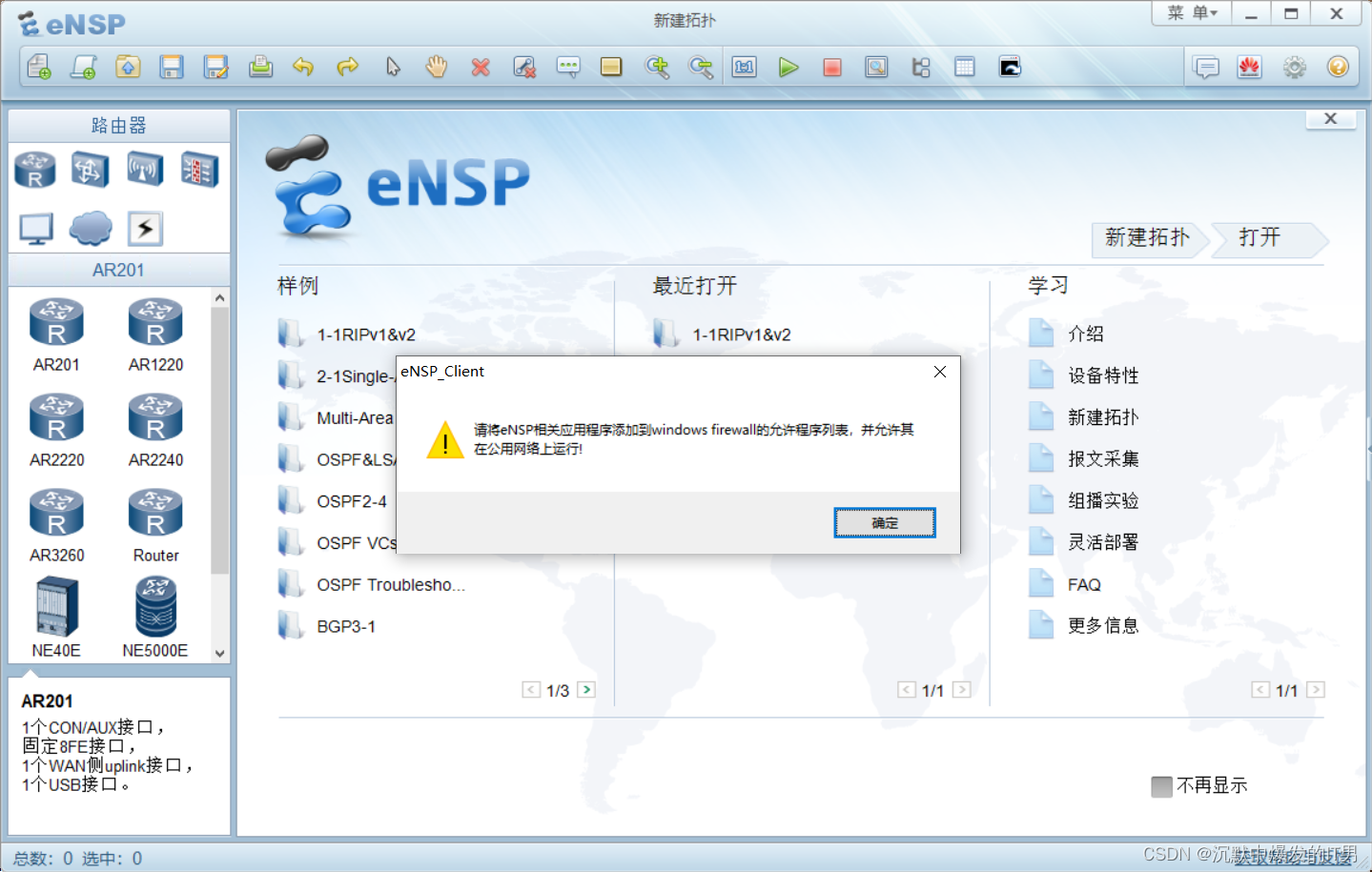This screenshot has height=872, width=1372.
Task: Select the AR2220 router device
Action: click(57, 430)
